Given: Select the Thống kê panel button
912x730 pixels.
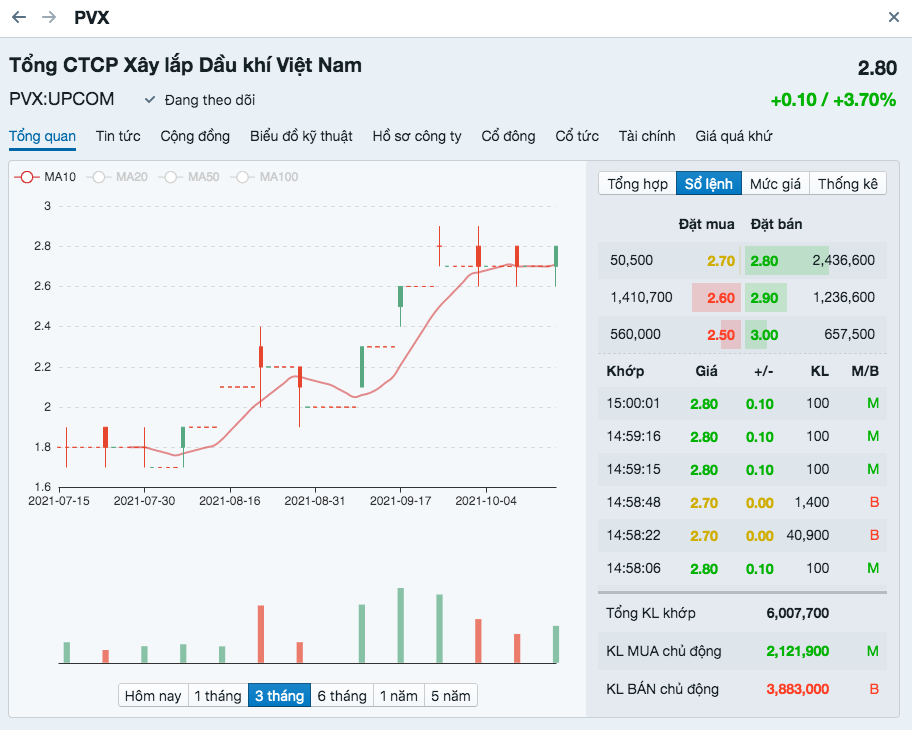Looking at the screenshot, I should coord(847,184).
